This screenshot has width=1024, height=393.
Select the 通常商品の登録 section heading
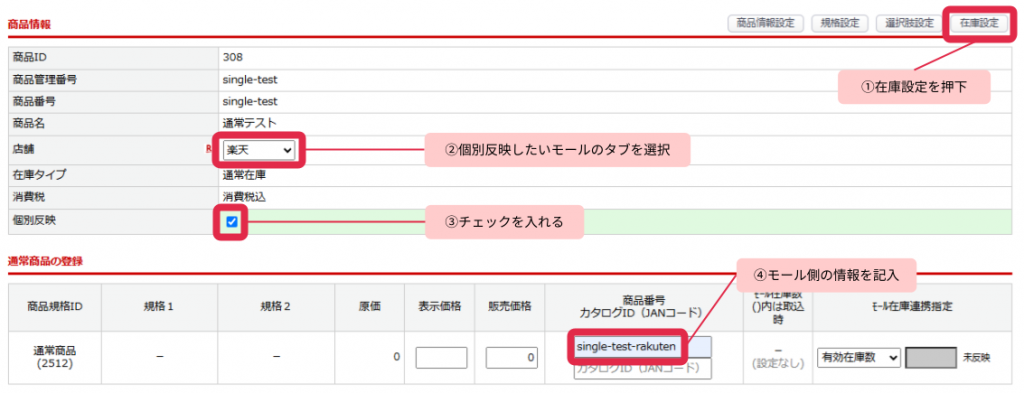[45, 261]
